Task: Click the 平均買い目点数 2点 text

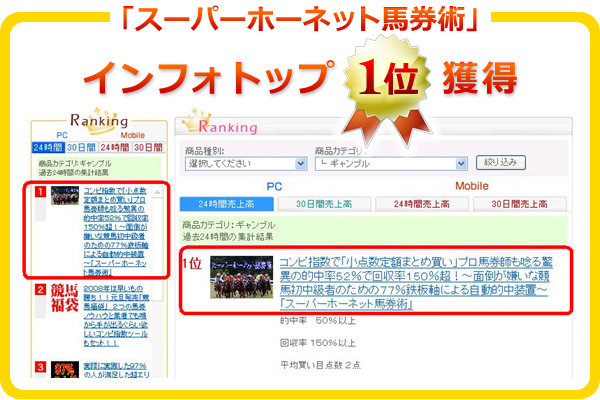Action: [x=320, y=365]
